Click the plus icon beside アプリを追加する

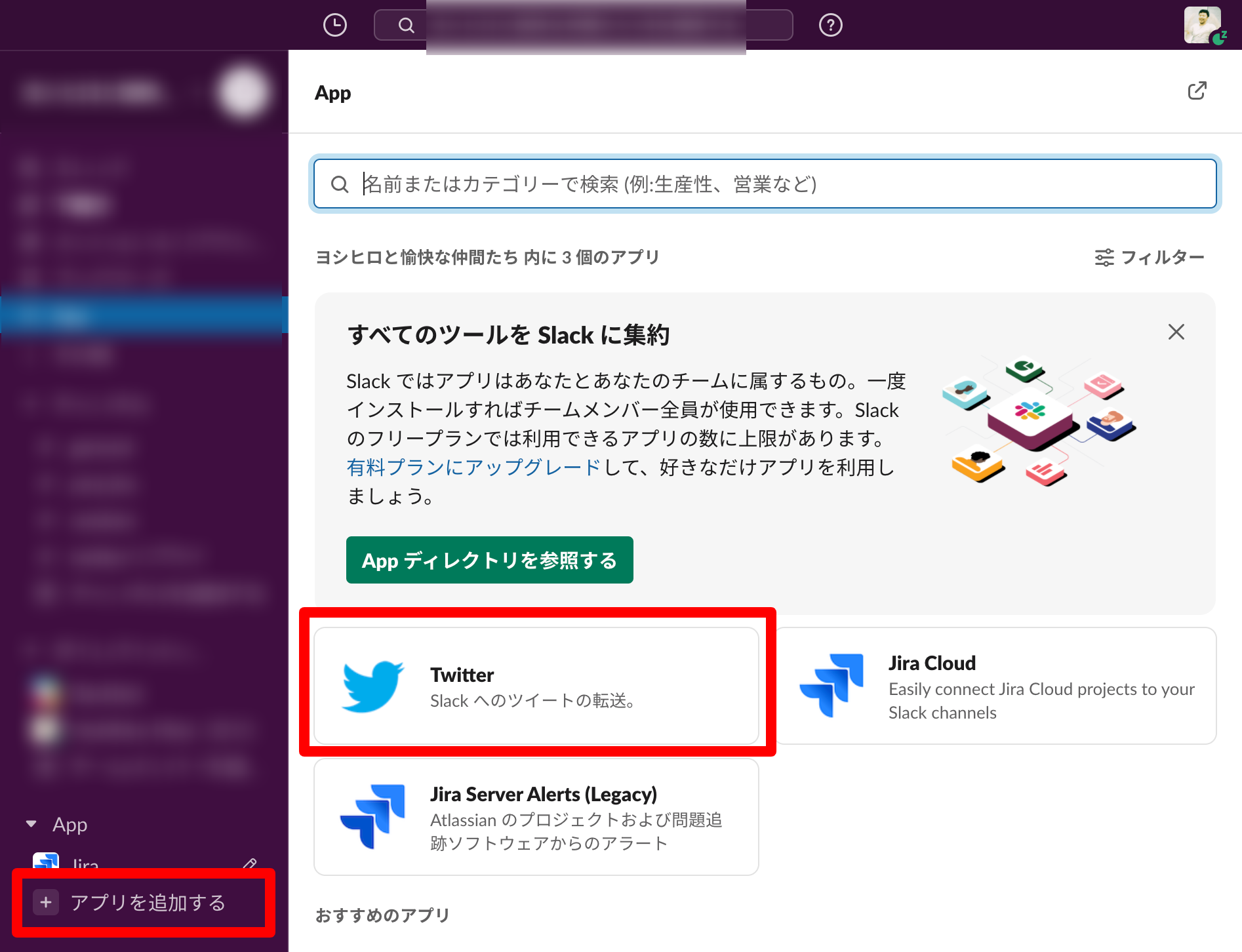point(46,902)
